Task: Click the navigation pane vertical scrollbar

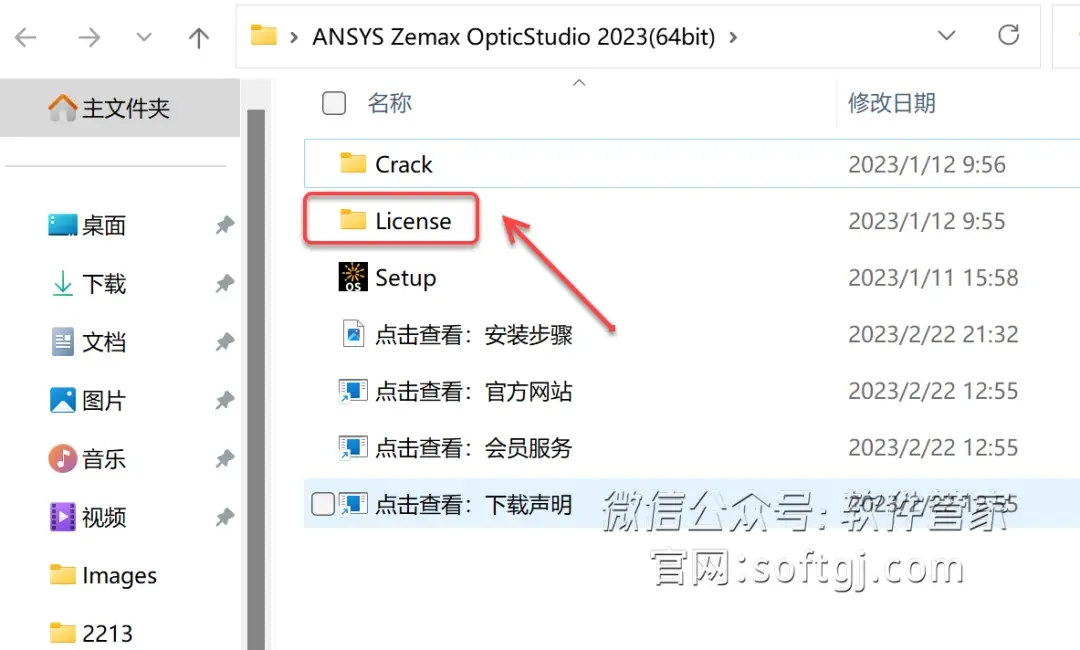Action: 256,379
